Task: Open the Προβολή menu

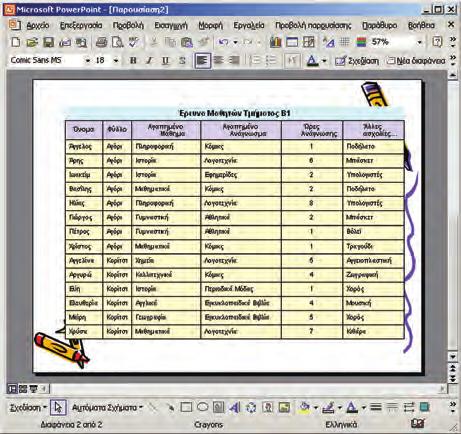Action: 128,25
